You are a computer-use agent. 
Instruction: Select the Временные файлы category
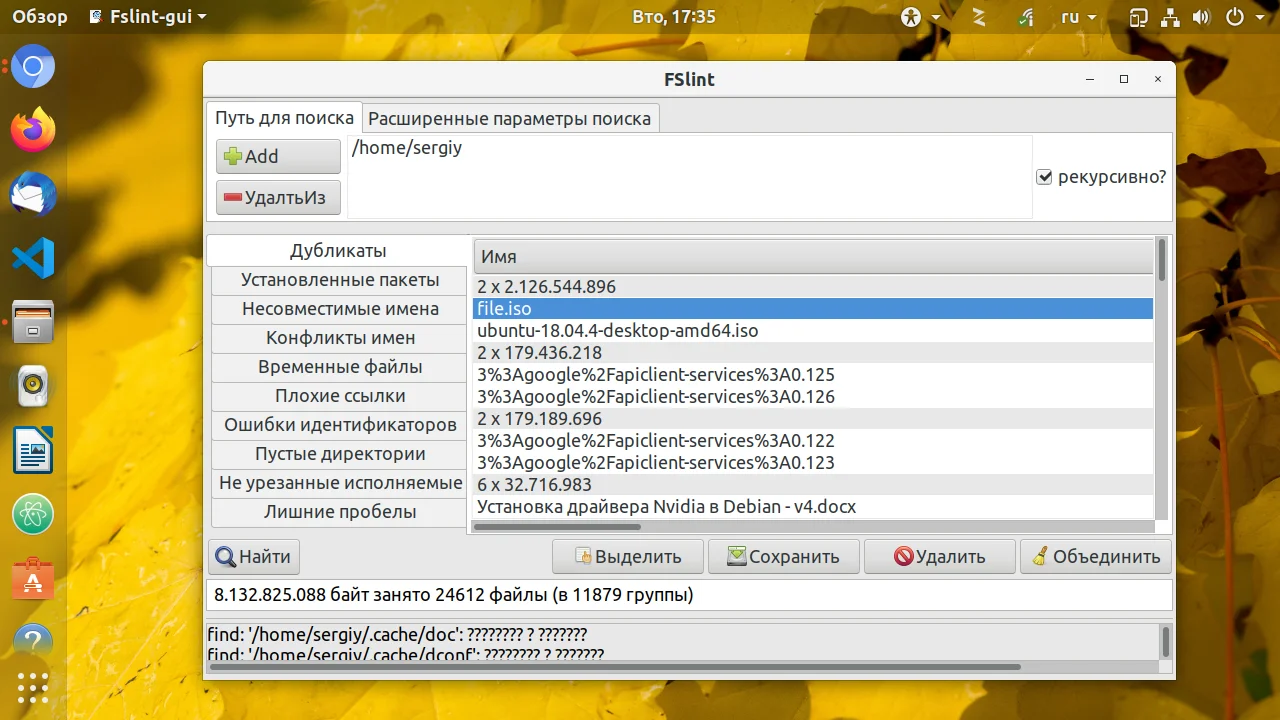click(x=340, y=367)
